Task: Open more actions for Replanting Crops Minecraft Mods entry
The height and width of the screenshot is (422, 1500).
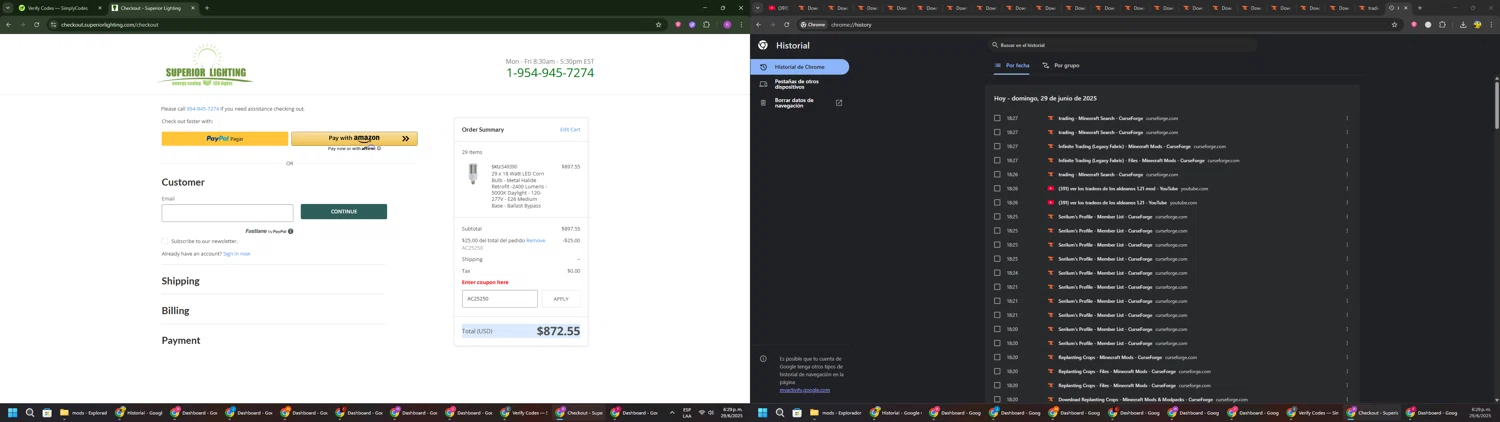Action: click(x=1347, y=357)
